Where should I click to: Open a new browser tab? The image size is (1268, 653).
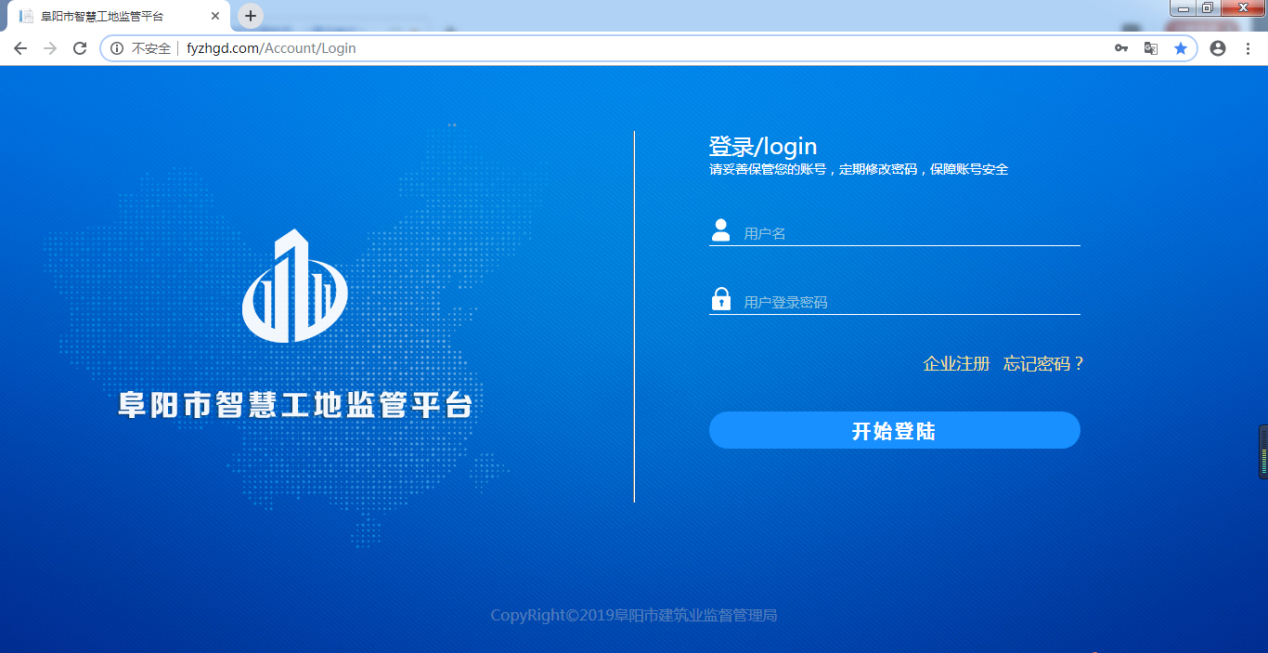click(250, 16)
